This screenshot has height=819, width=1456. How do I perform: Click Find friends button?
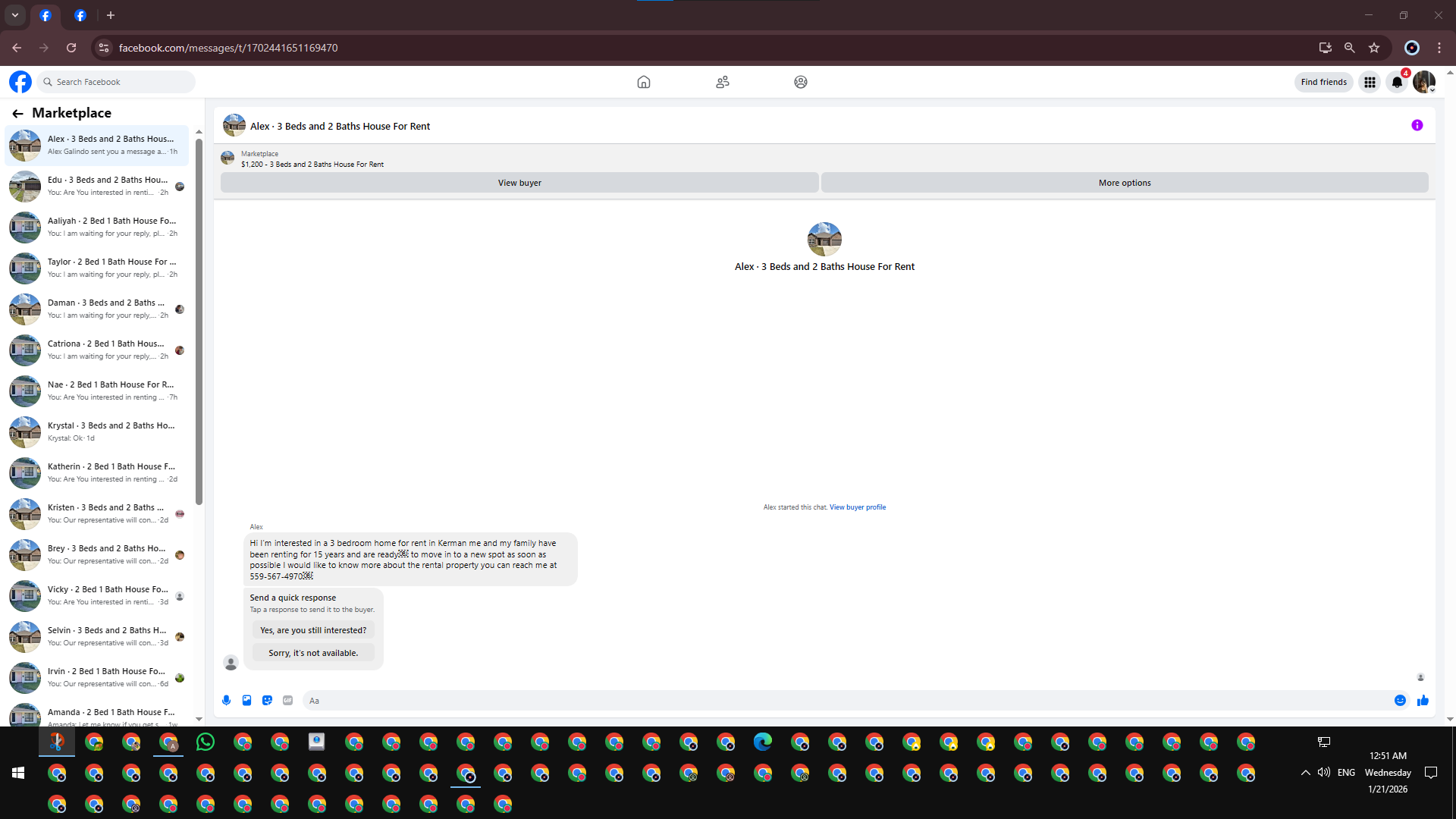[1324, 82]
